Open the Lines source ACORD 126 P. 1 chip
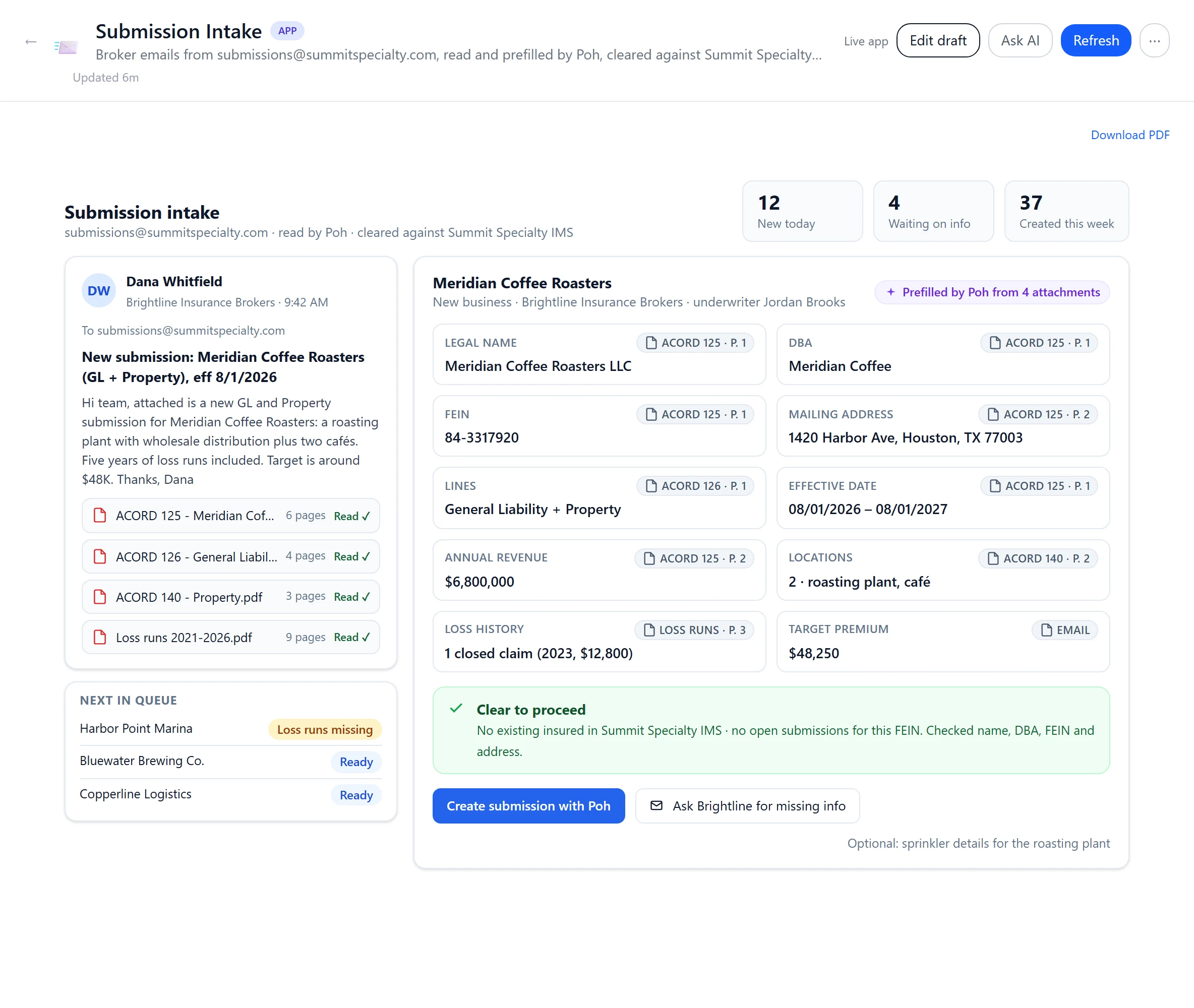 tap(695, 486)
